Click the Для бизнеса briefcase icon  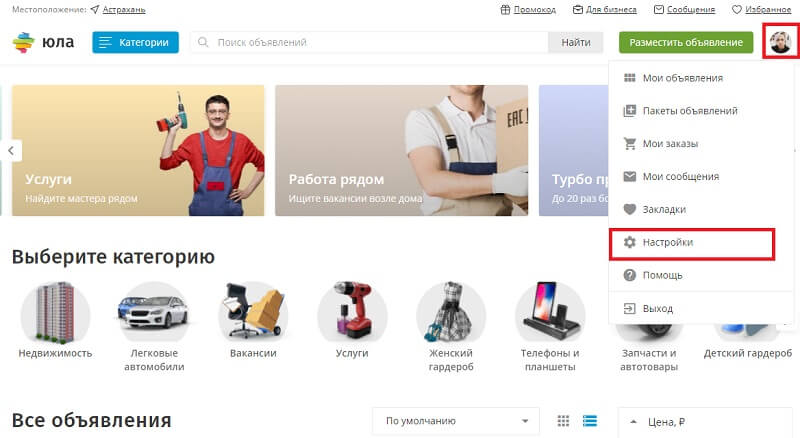[578, 10]
